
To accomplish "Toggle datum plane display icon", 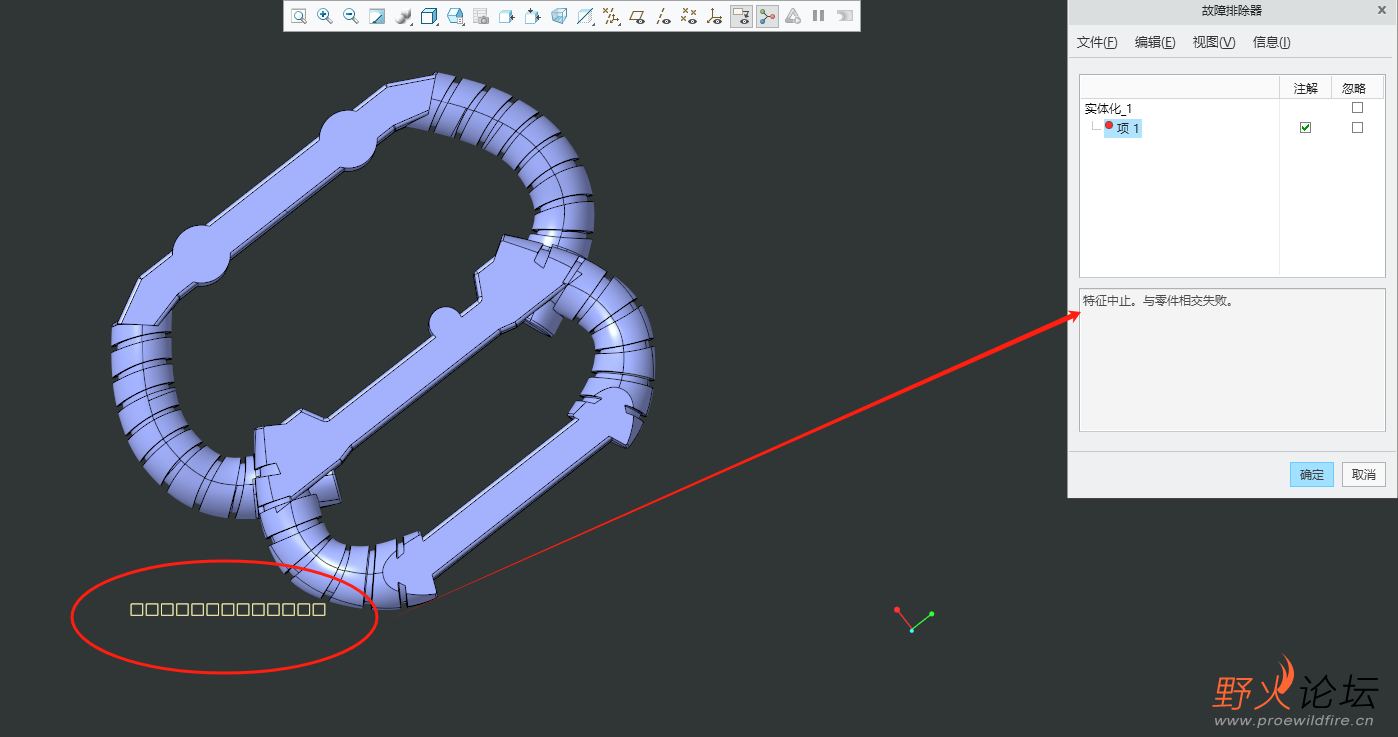I will coord(637,16).
